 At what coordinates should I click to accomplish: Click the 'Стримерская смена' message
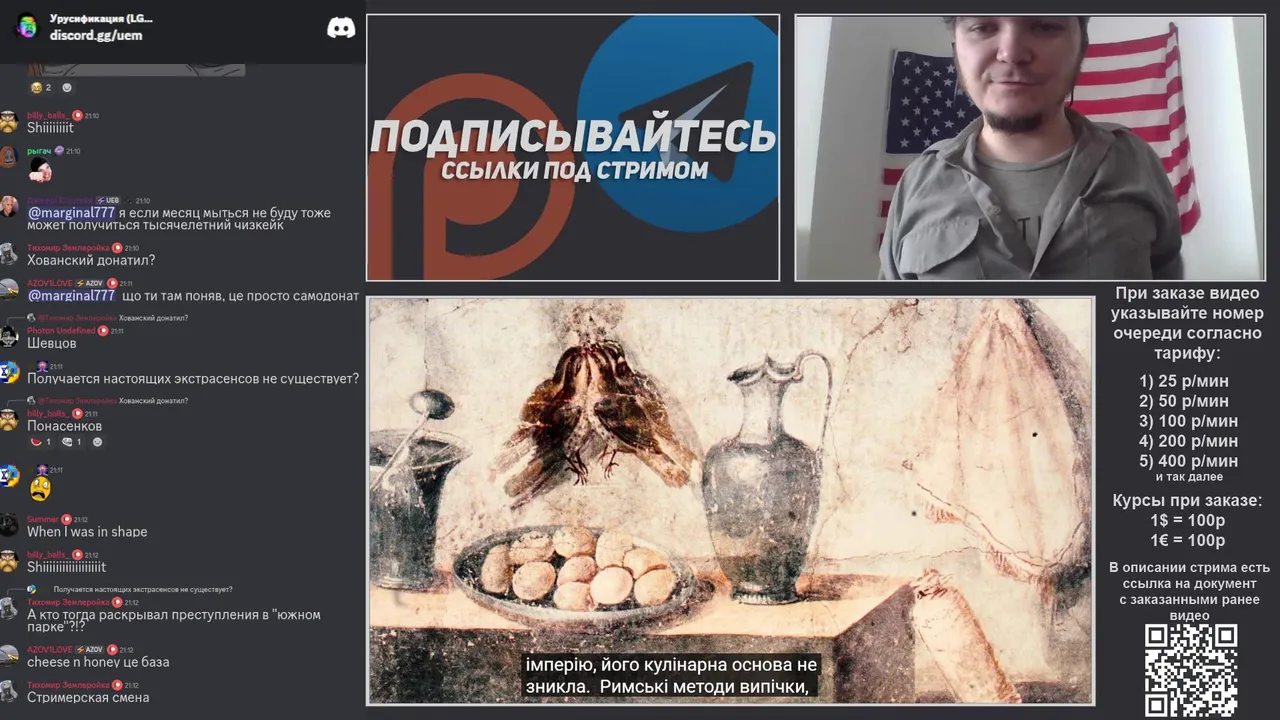[88, 697]
